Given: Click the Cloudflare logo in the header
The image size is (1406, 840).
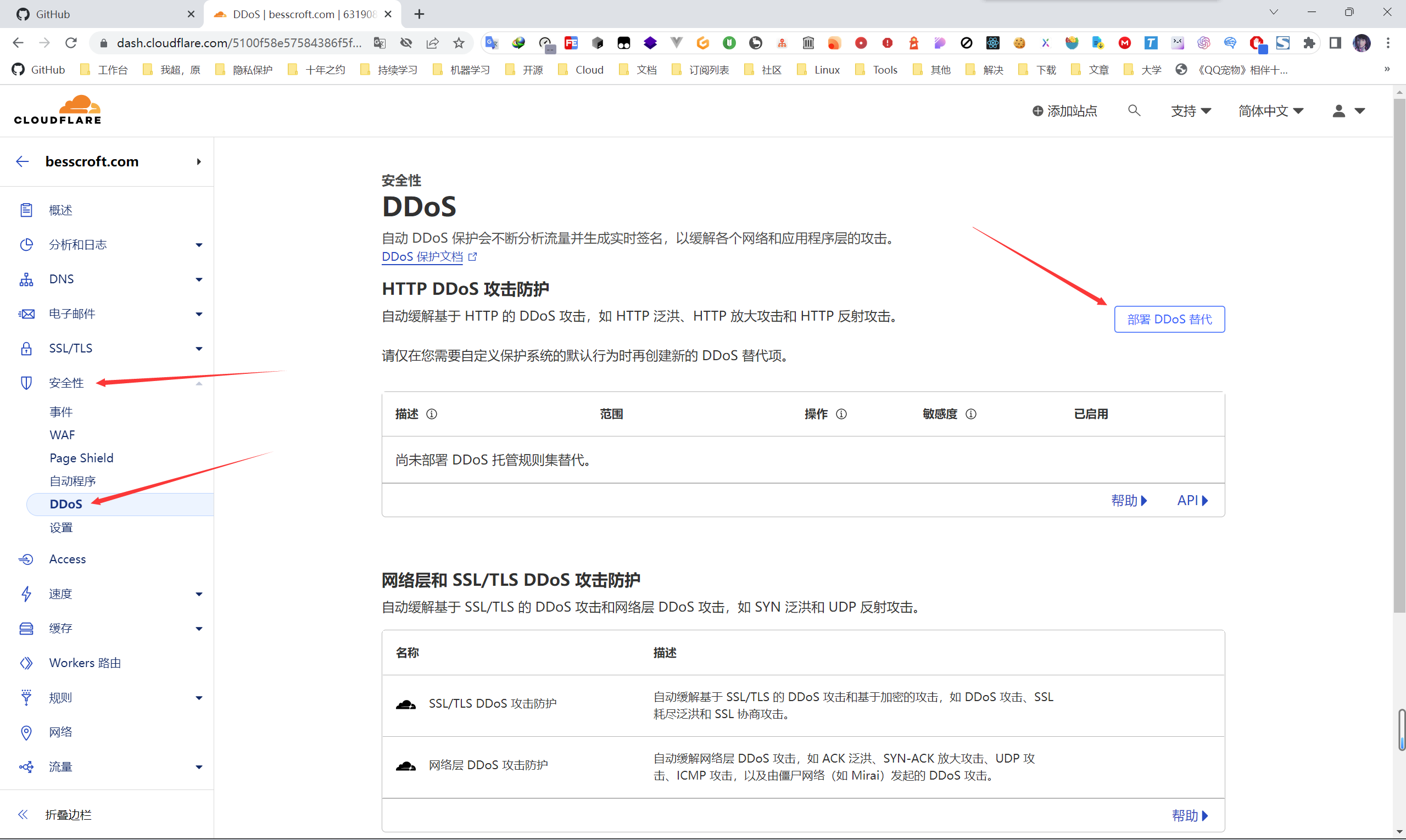Looking at the screenshot, I should click(x=58, y=110).
